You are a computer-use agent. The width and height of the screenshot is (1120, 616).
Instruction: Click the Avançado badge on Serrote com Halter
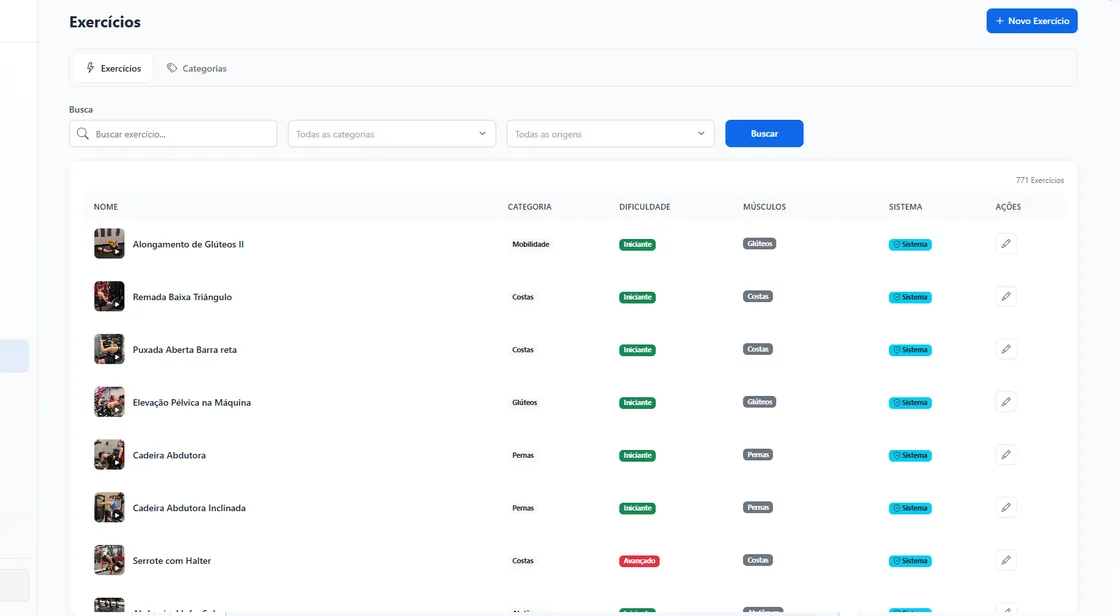[639, 561]
